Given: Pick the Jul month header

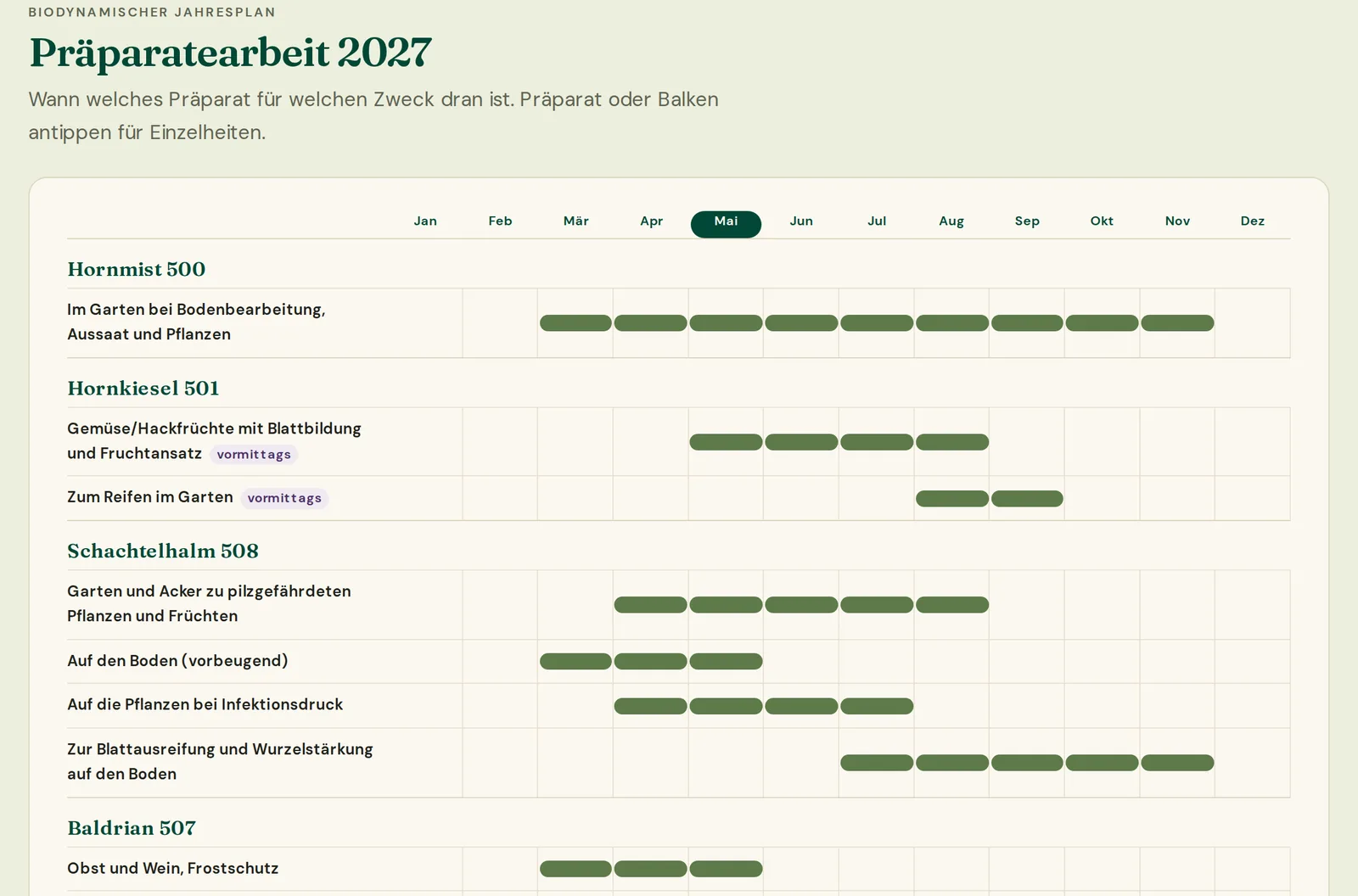Looking at the screenshot, I should click(x=877, y=221).
